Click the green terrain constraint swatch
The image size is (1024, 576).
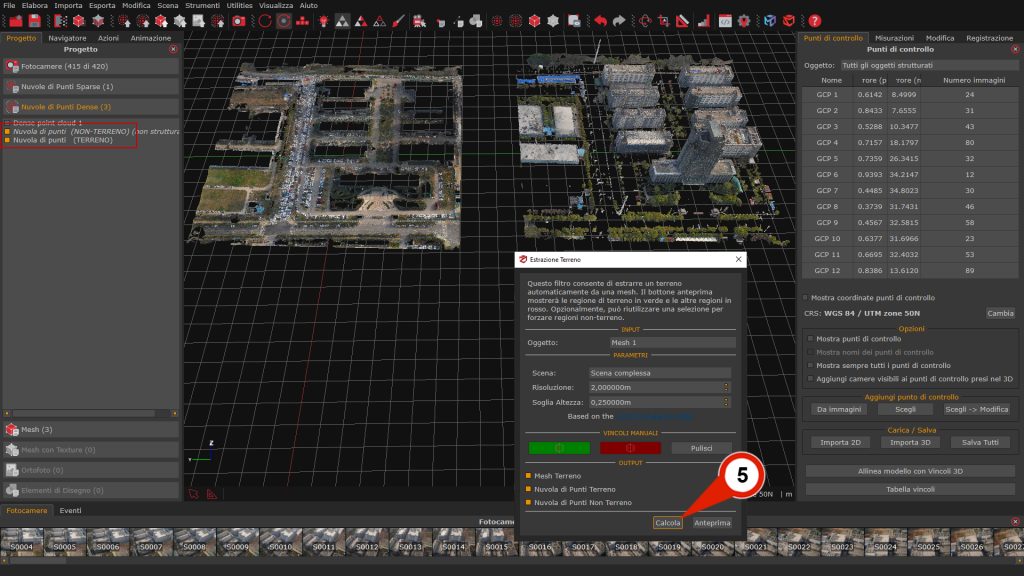(x=559, y=448)
